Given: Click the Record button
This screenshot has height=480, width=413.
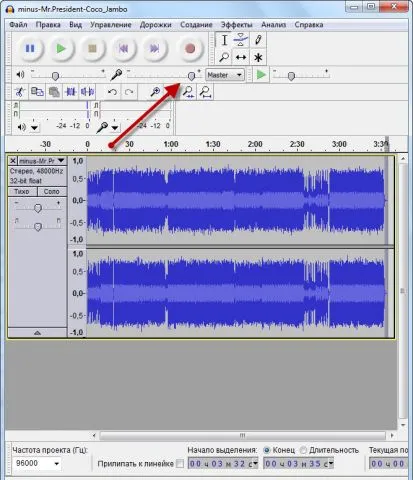Looking at the screenshot, I should pos(190,49).
